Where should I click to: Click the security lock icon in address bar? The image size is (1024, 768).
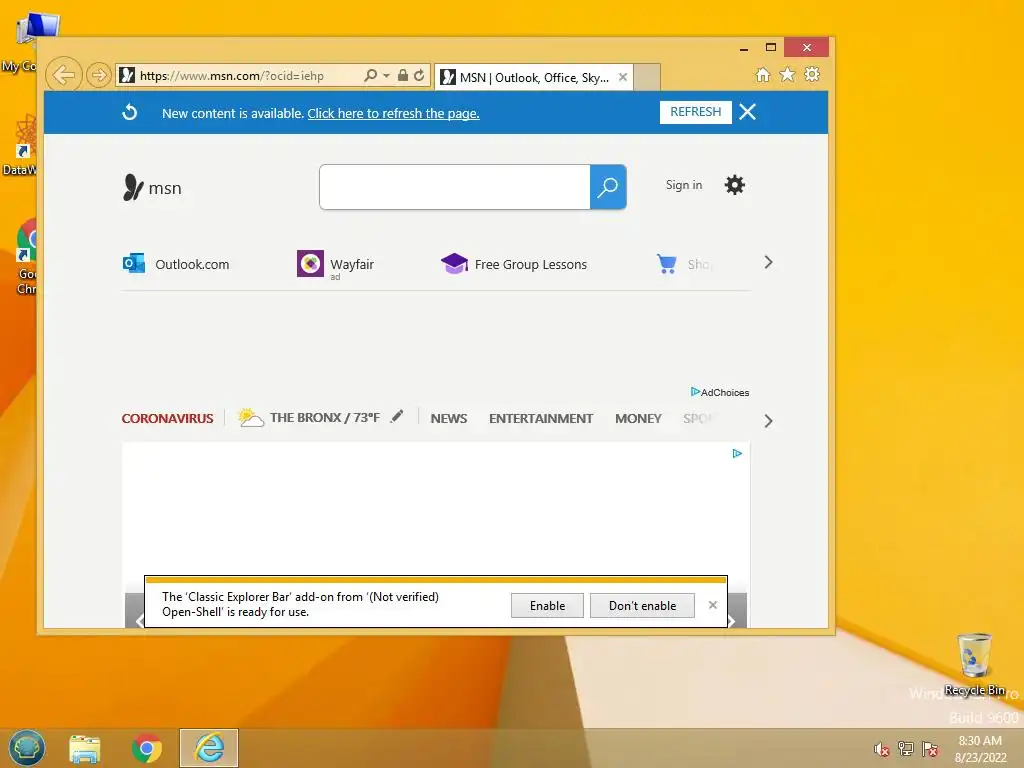coord(403,76)
